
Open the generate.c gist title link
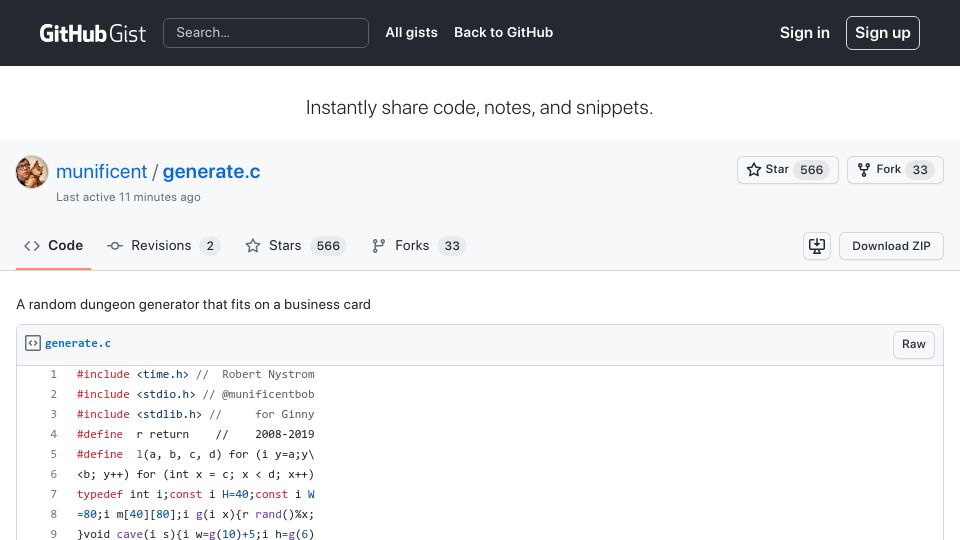click(x=211, y=171)
